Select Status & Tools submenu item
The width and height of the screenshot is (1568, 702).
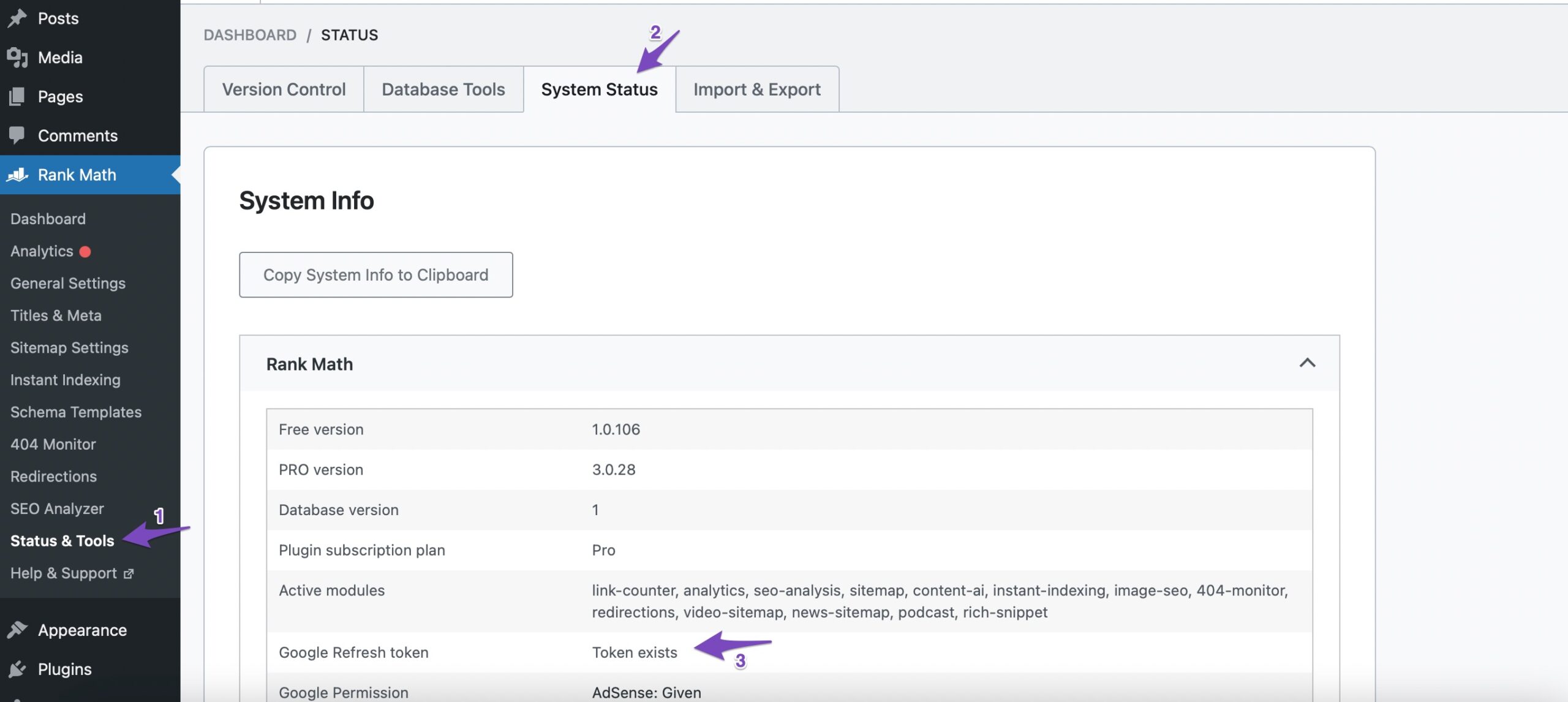click(x=62, y=541)
